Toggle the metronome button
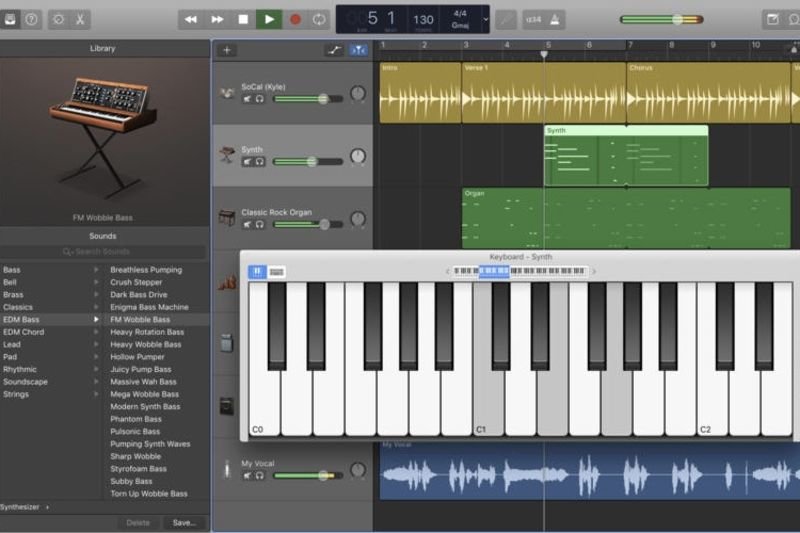The image size is (800, 533). point(554,19)
